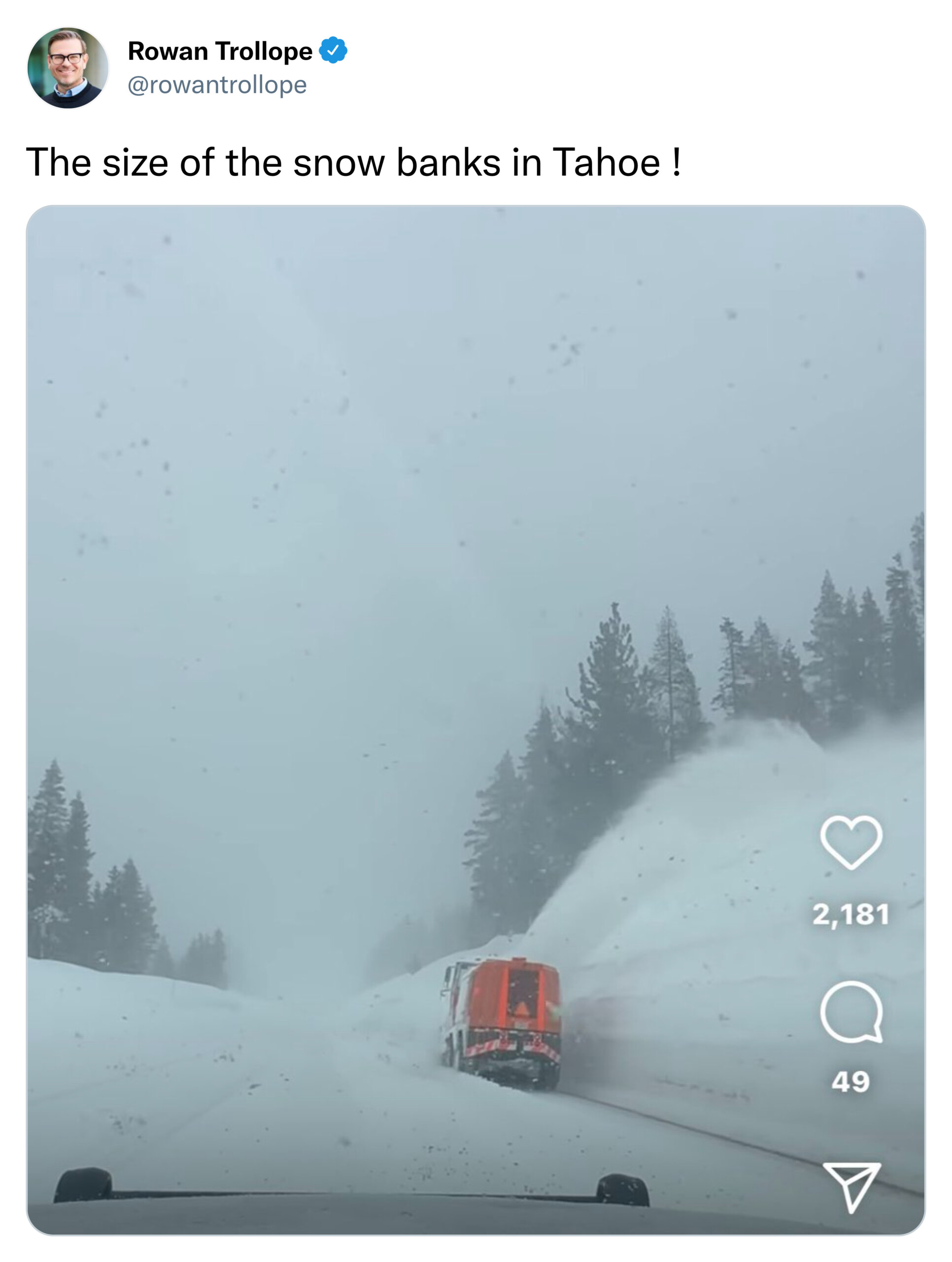This screenshot has height=1262, width=952.
Task: Click the left wiper nozzle on the hood
Action: [83, 1185]
